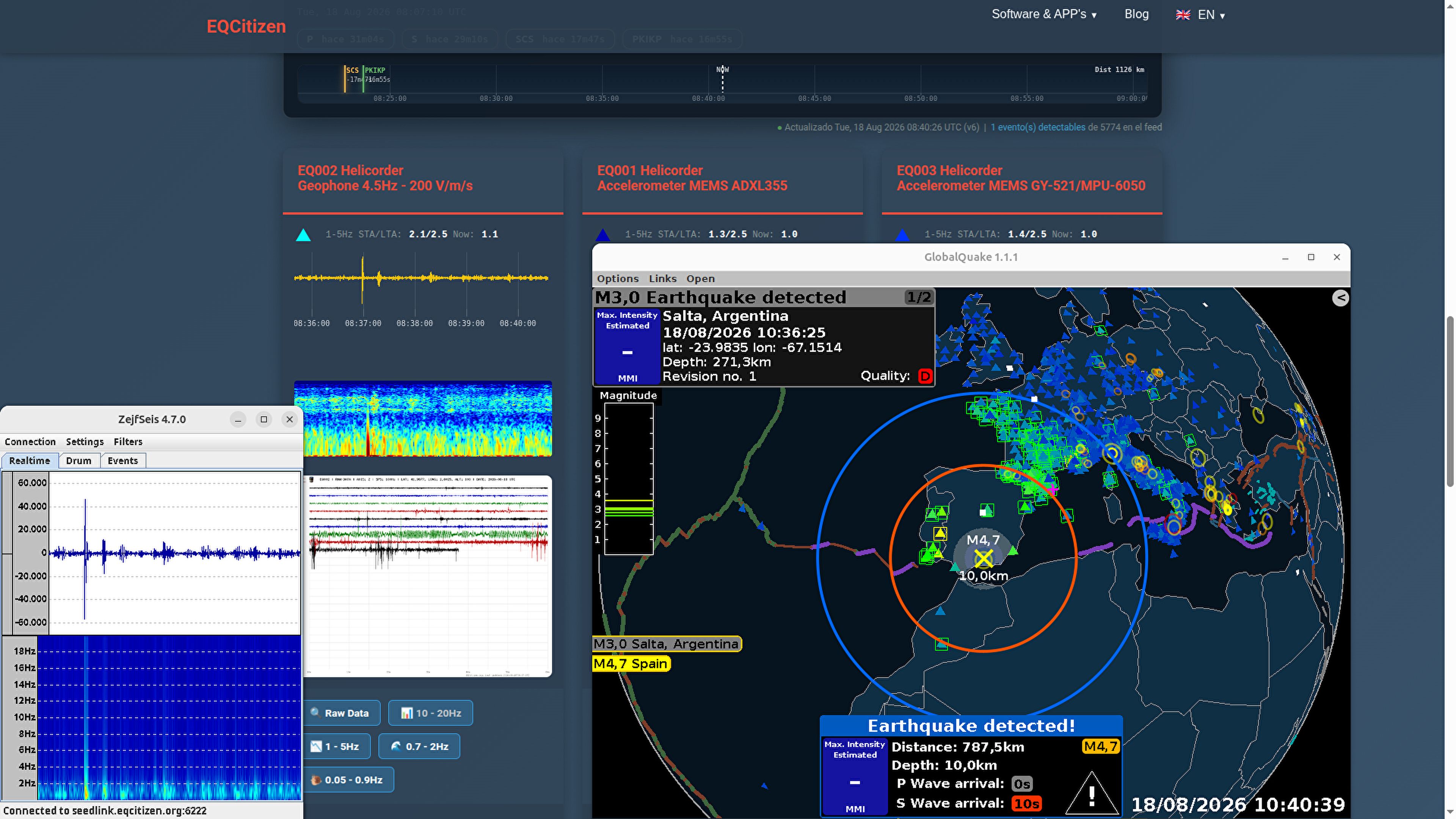Open the EN language dropdown
The width and height of the screenshot is (1456, 819).
coord(1200,15)
